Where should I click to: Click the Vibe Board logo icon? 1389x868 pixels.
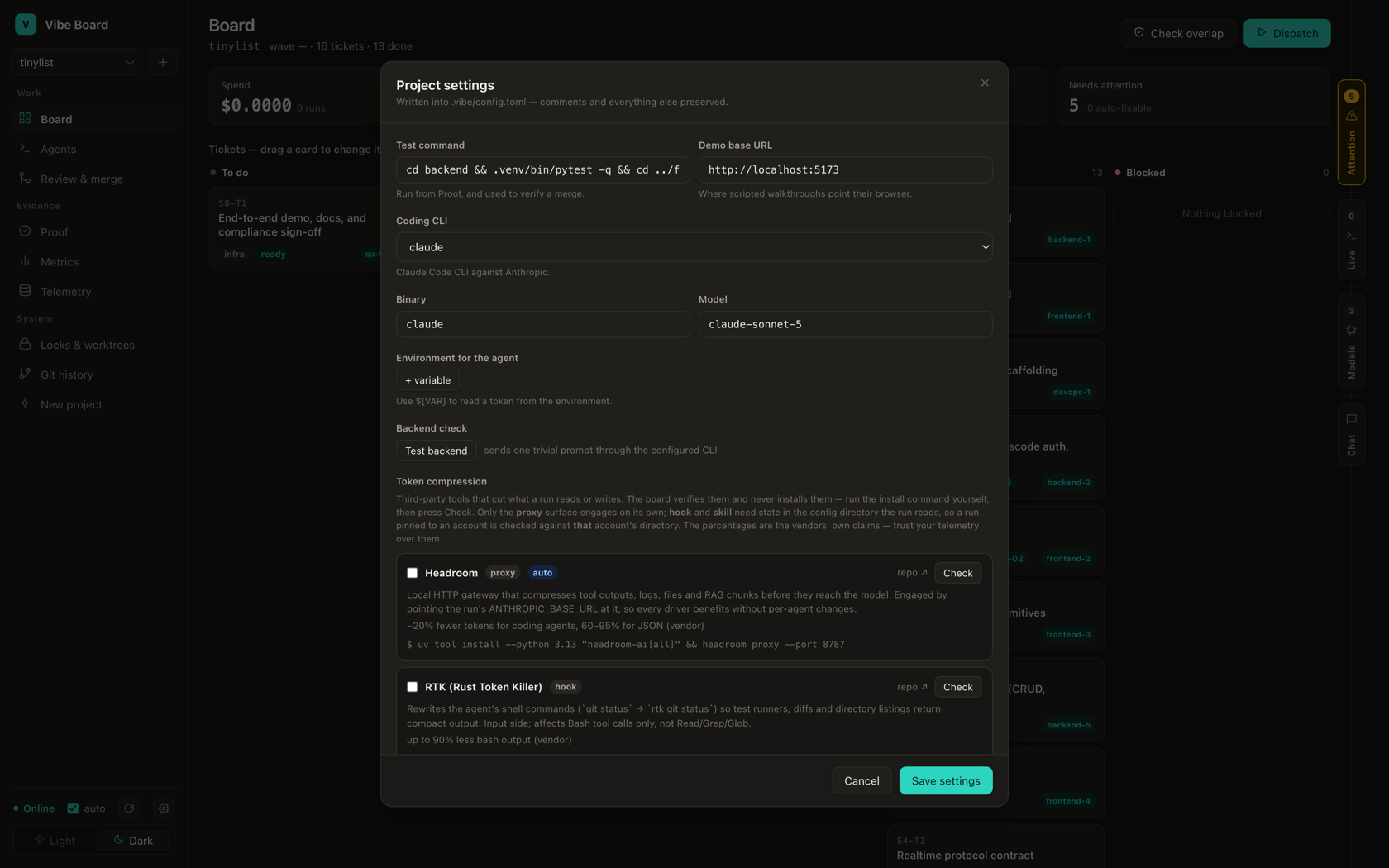point(26,24)
